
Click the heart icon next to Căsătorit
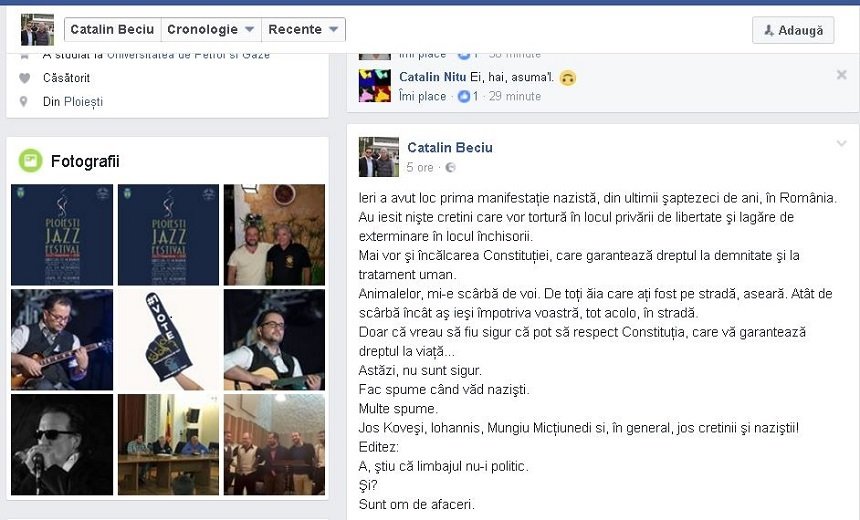24,78
